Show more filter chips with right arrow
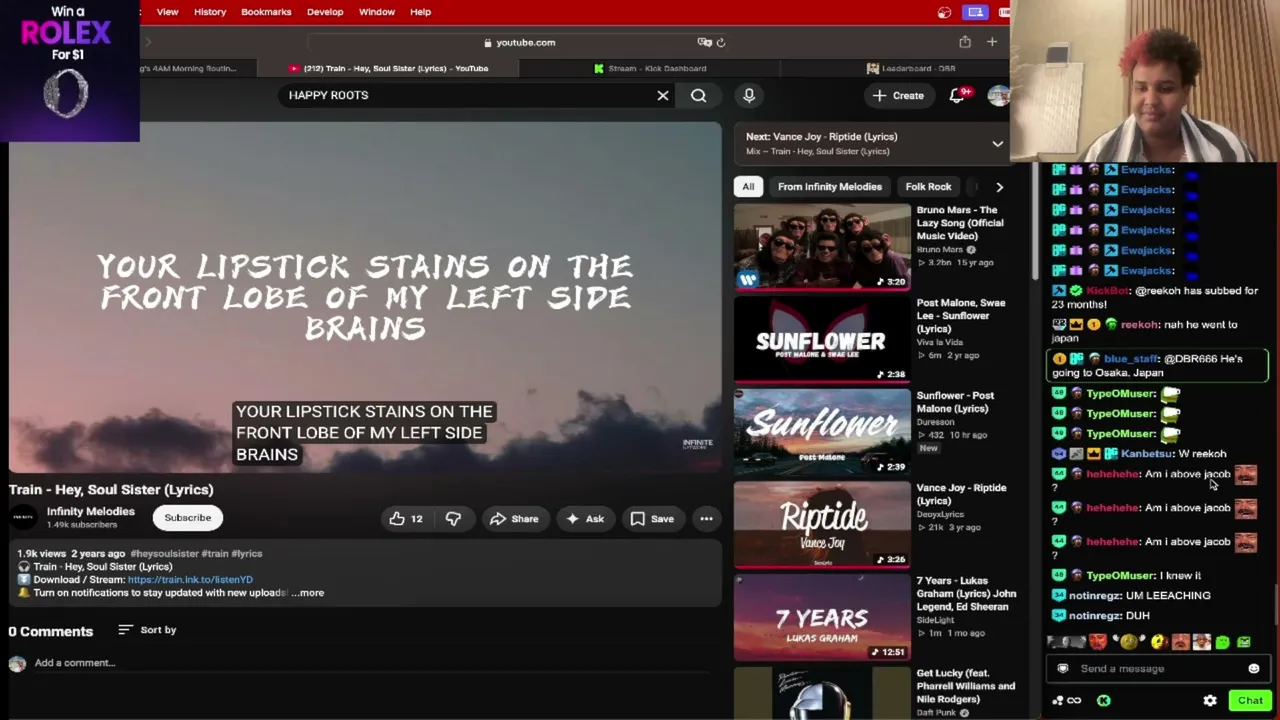Screen dimensions: 1280x720 point(999,186)
